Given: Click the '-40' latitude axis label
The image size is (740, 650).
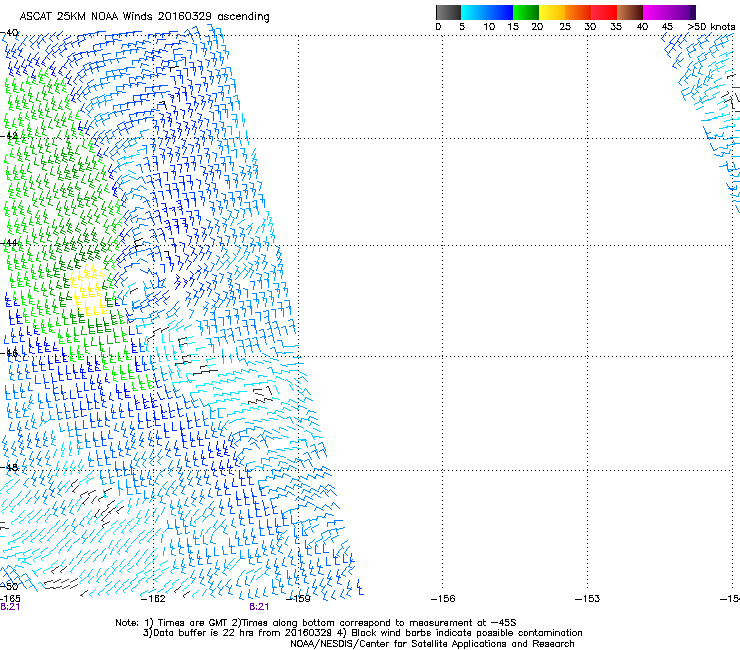Looking at the screenshot, I should (x=9, y=33).
